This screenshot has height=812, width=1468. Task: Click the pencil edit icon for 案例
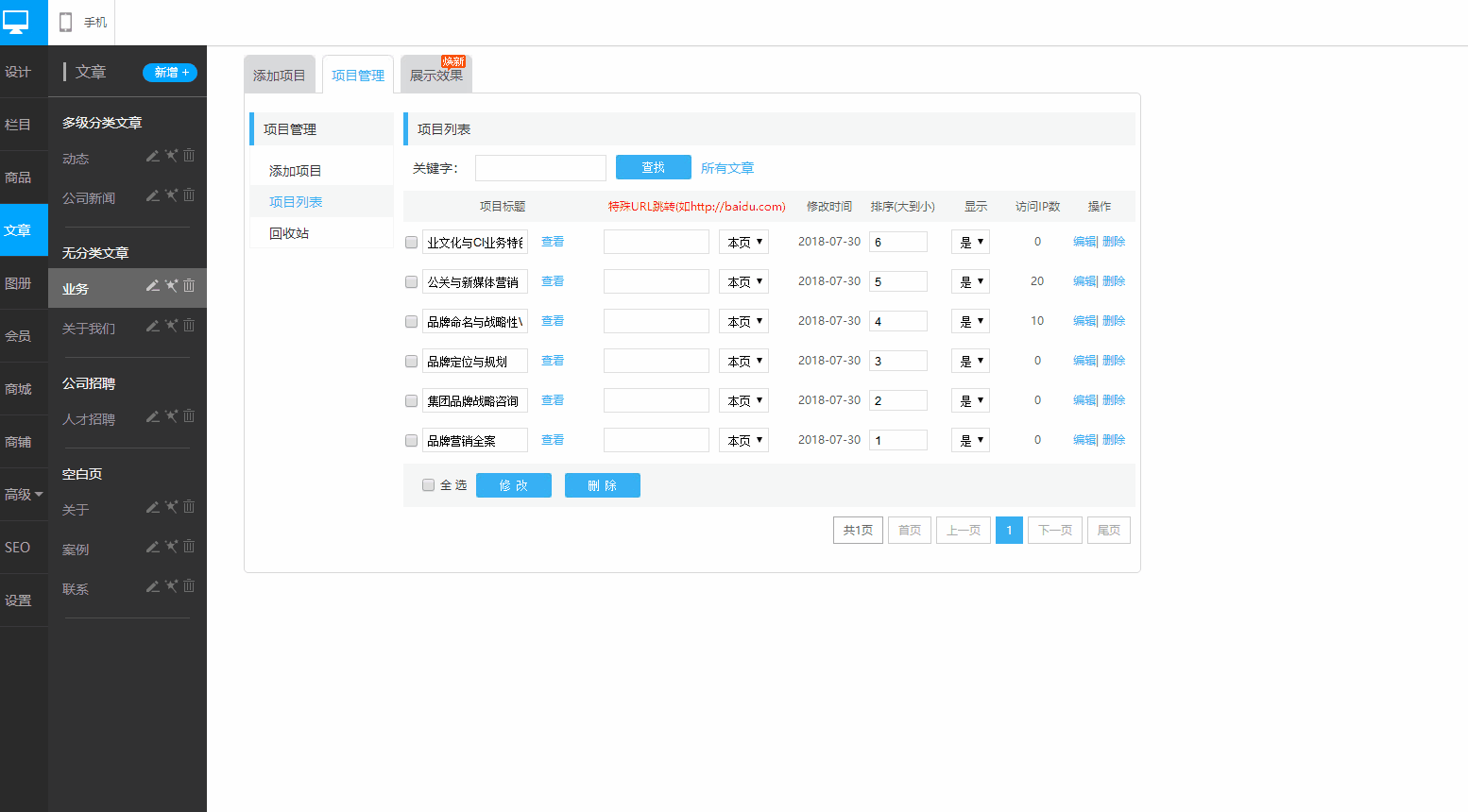coord(152,547)
